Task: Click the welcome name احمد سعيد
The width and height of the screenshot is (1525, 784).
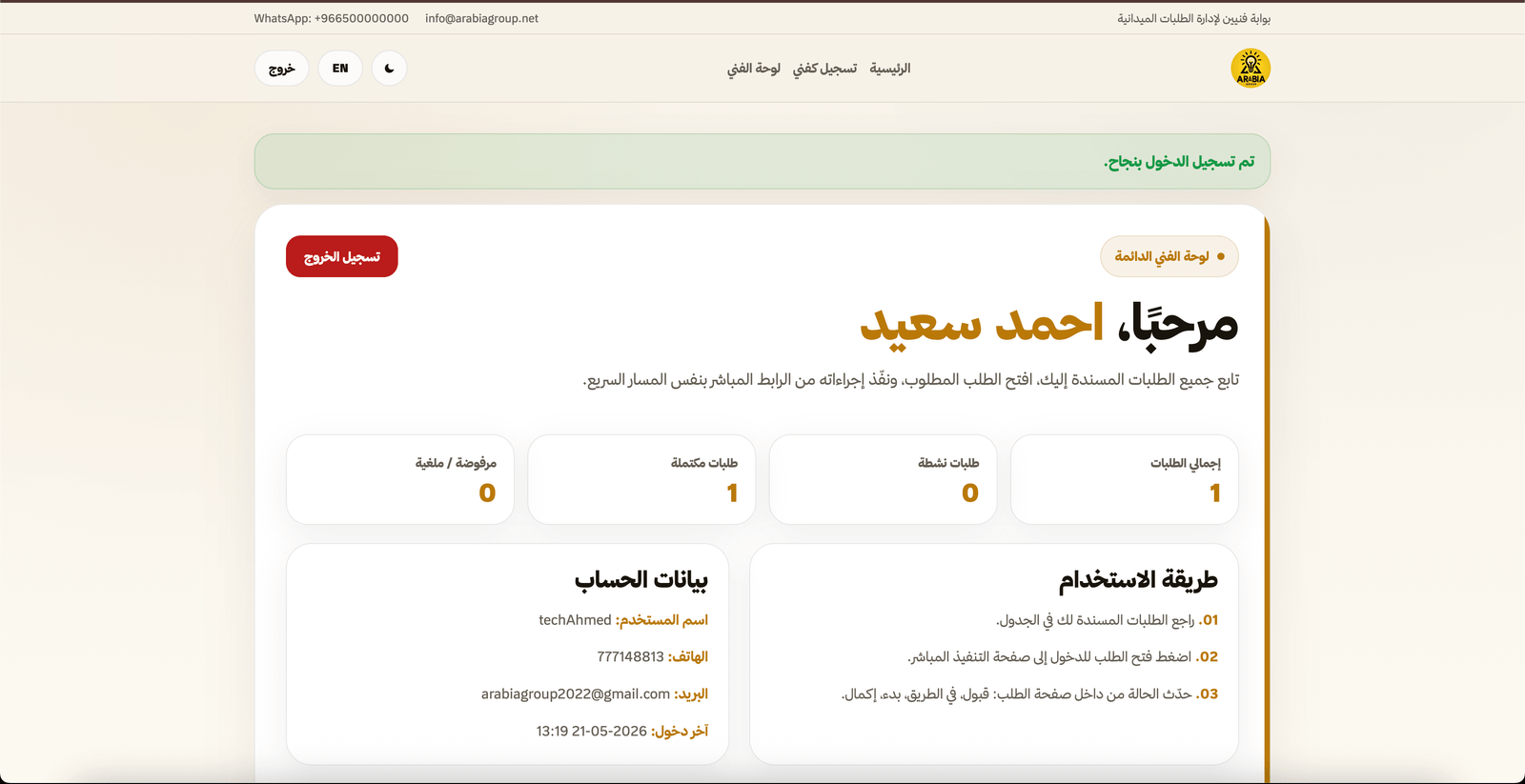Action: (x=982, y=323)
